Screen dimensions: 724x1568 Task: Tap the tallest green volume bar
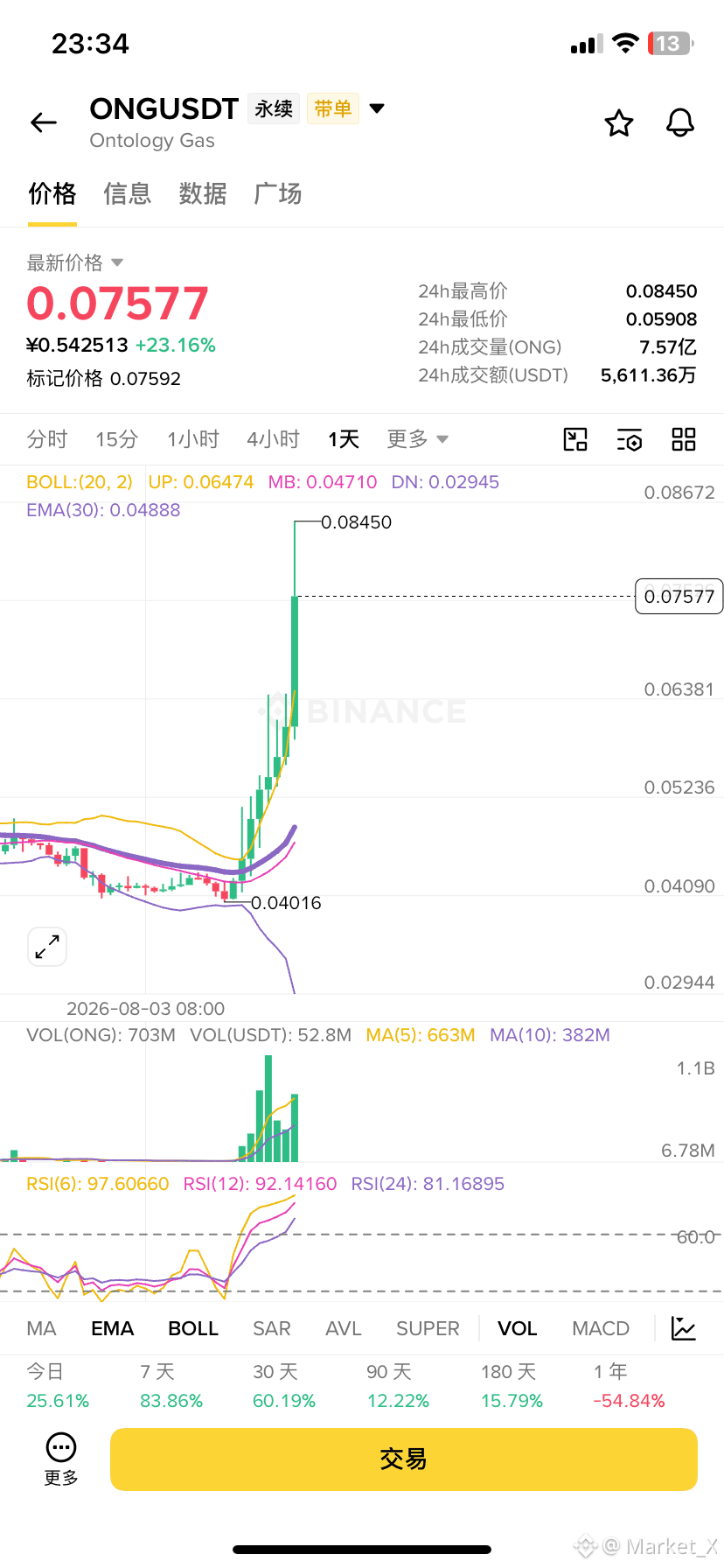[x=268, y=1109]
